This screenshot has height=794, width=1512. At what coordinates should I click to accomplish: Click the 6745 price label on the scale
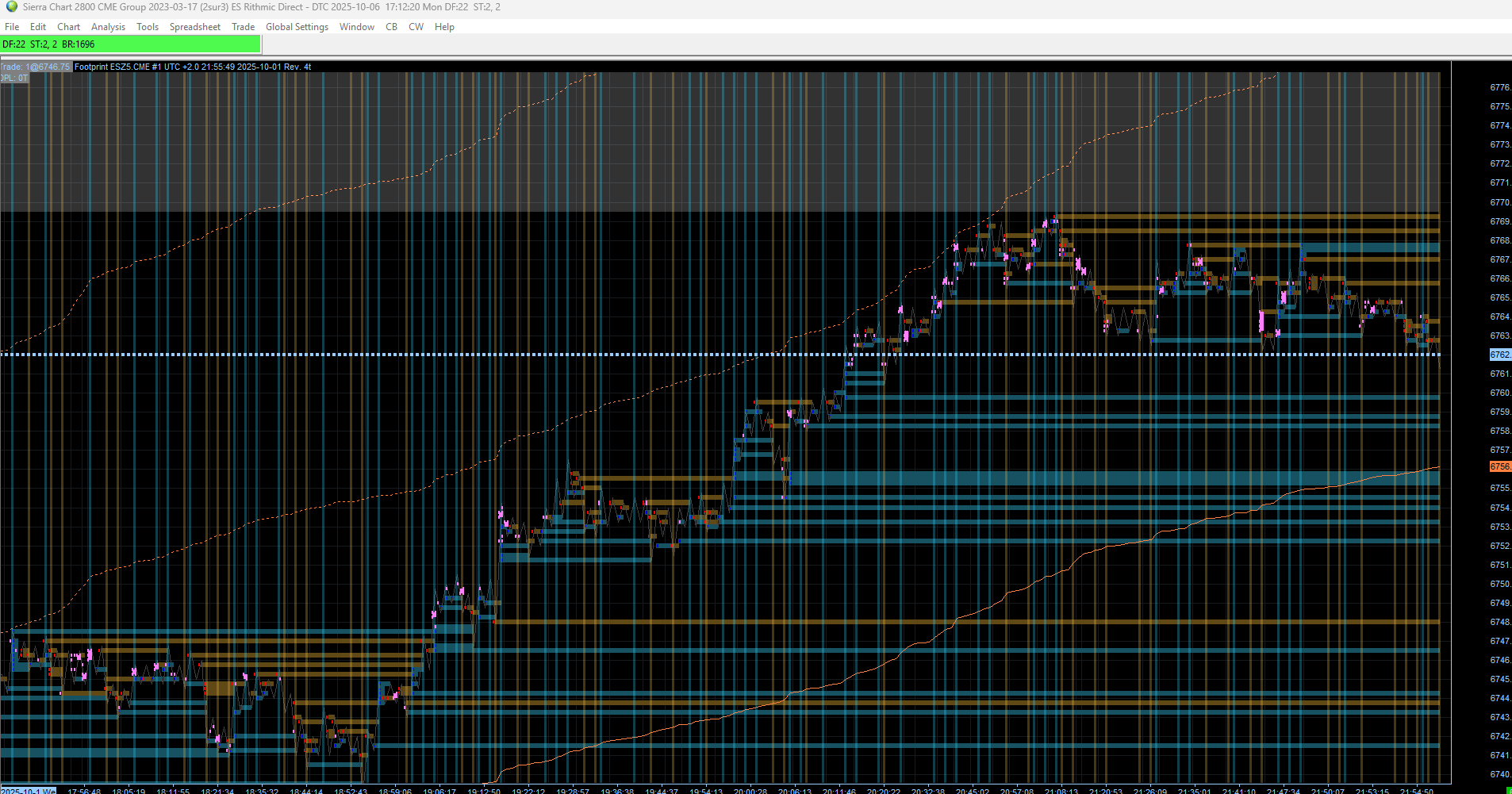(x=1500, y=679)
